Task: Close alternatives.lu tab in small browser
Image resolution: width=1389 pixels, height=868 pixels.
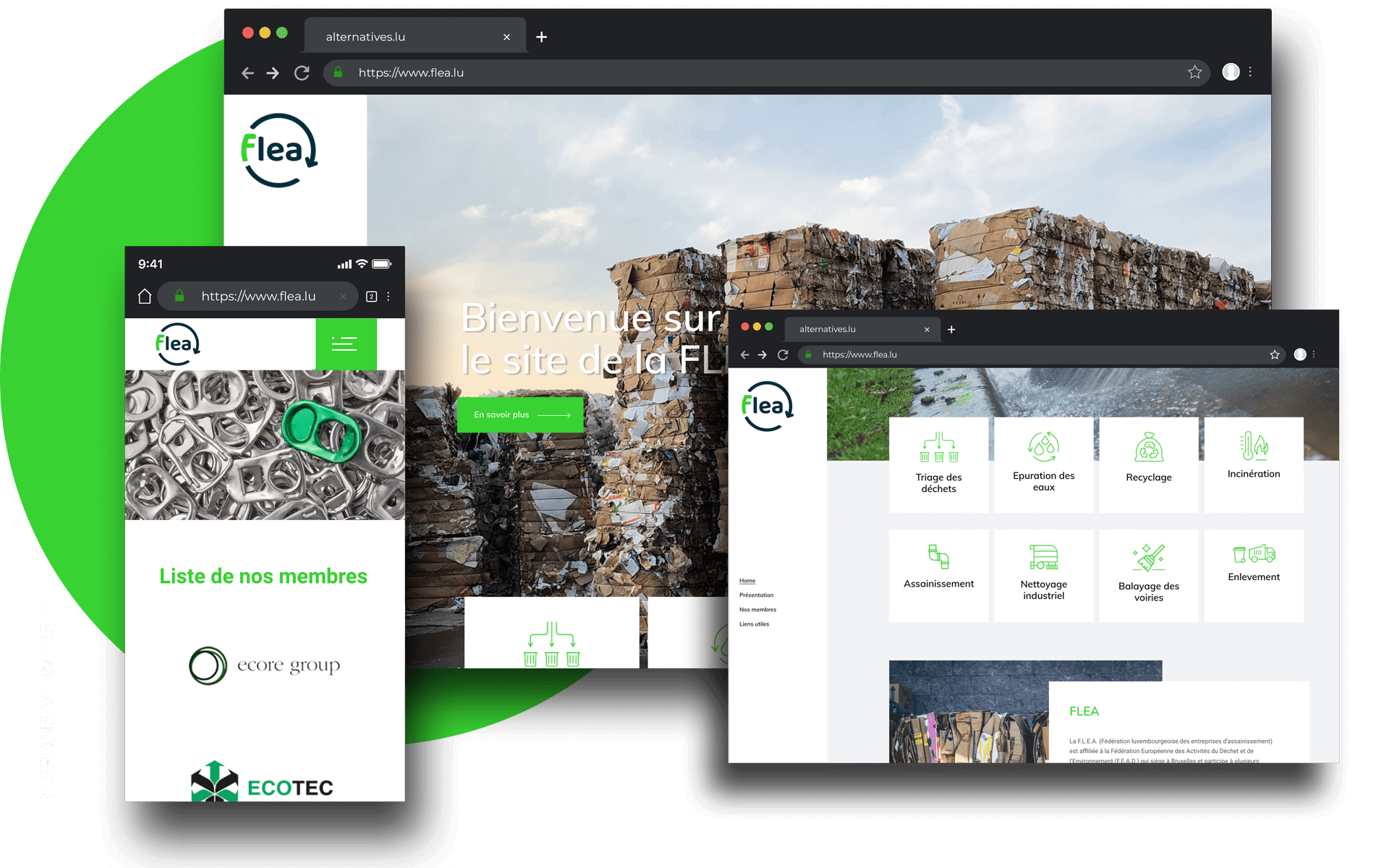Action: pos(927,329)
